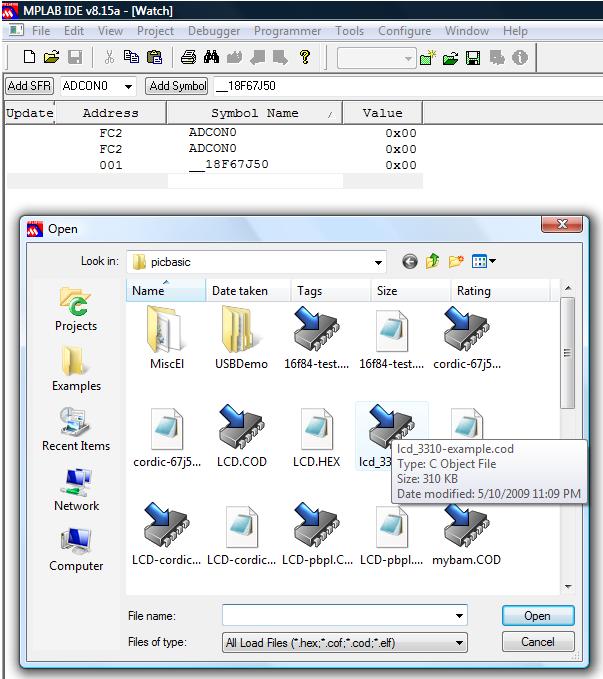This screenshot has width=603, height=679.
Task: Expand the Look in picbasic dropdown
Action: [x=378, y=262]
